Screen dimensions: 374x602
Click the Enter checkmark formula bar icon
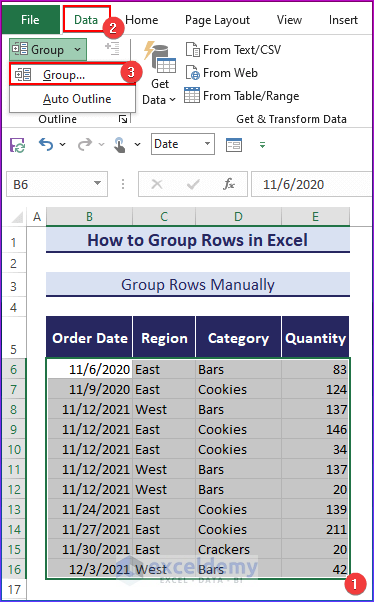pos(192,185)
